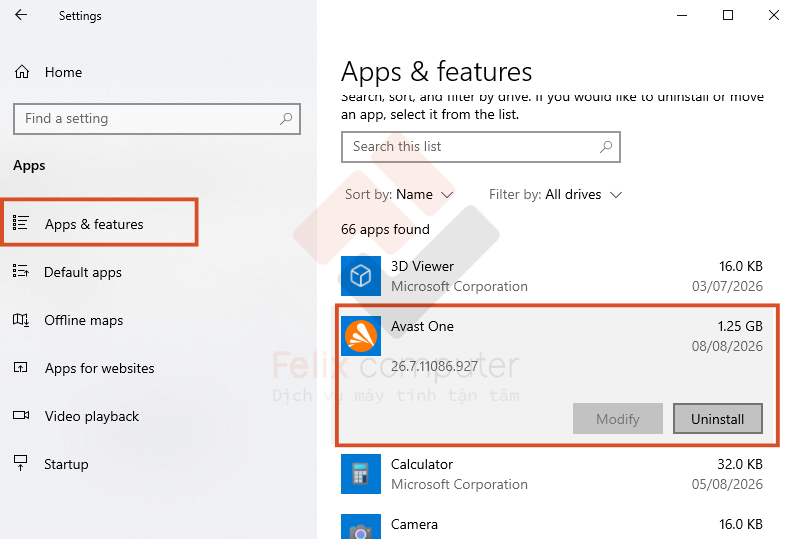
Task: Click the 66 apps found text
Action: (x=385, y=229)
